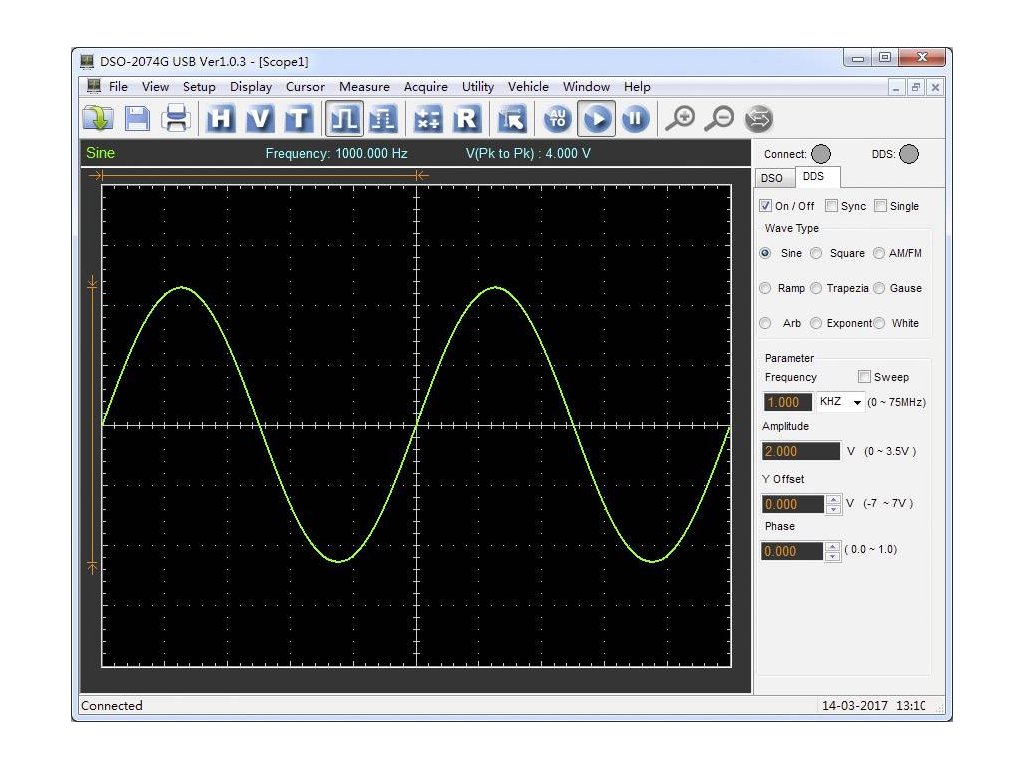1024x768 pixels.
Task: Open the KHZ frequency unit dropdown
Action: 841,402
